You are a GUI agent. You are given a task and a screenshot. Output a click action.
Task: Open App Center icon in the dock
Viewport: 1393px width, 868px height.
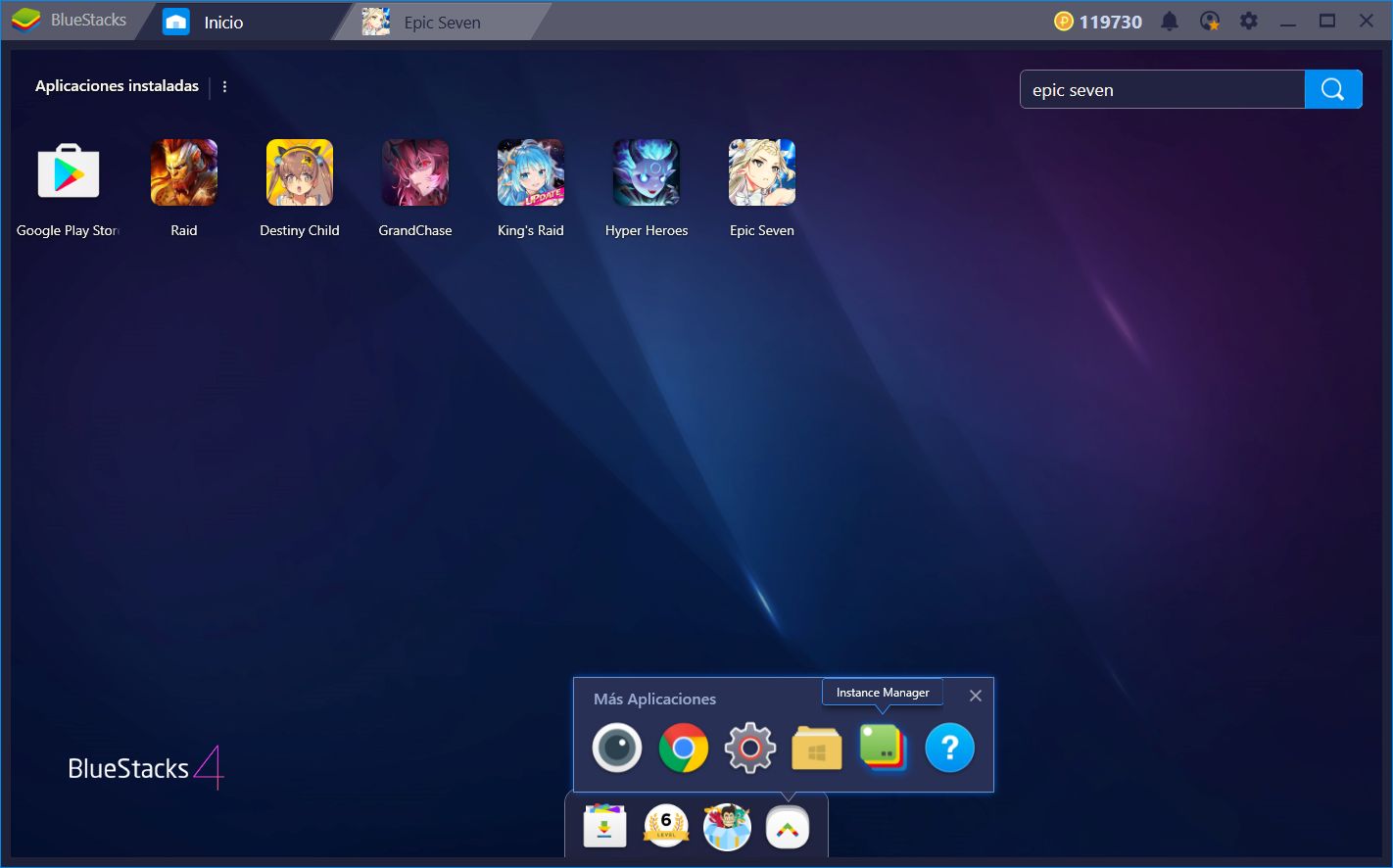coord(605,828)
